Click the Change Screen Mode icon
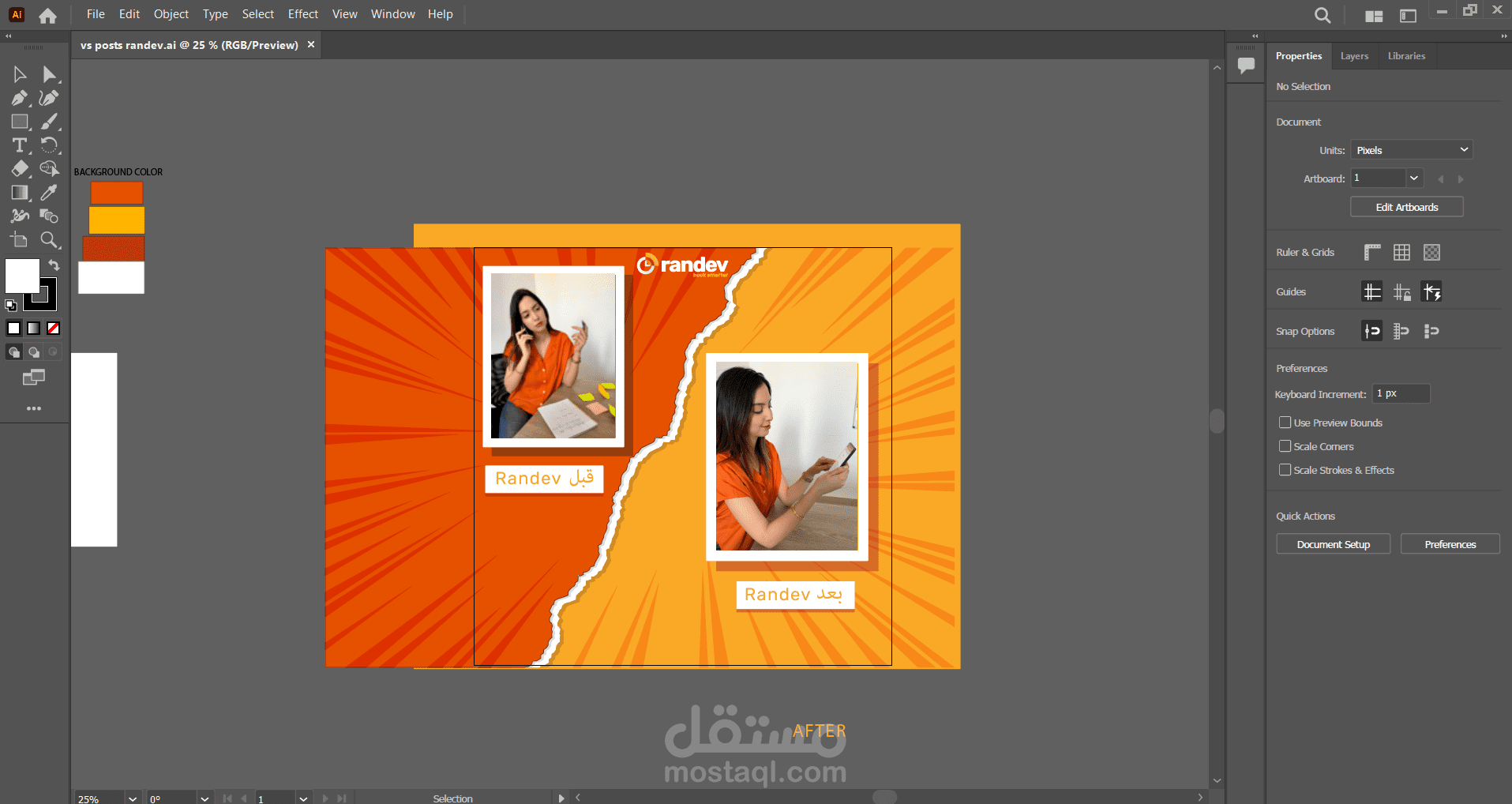Screen dimensions: 1512x804 34,378
